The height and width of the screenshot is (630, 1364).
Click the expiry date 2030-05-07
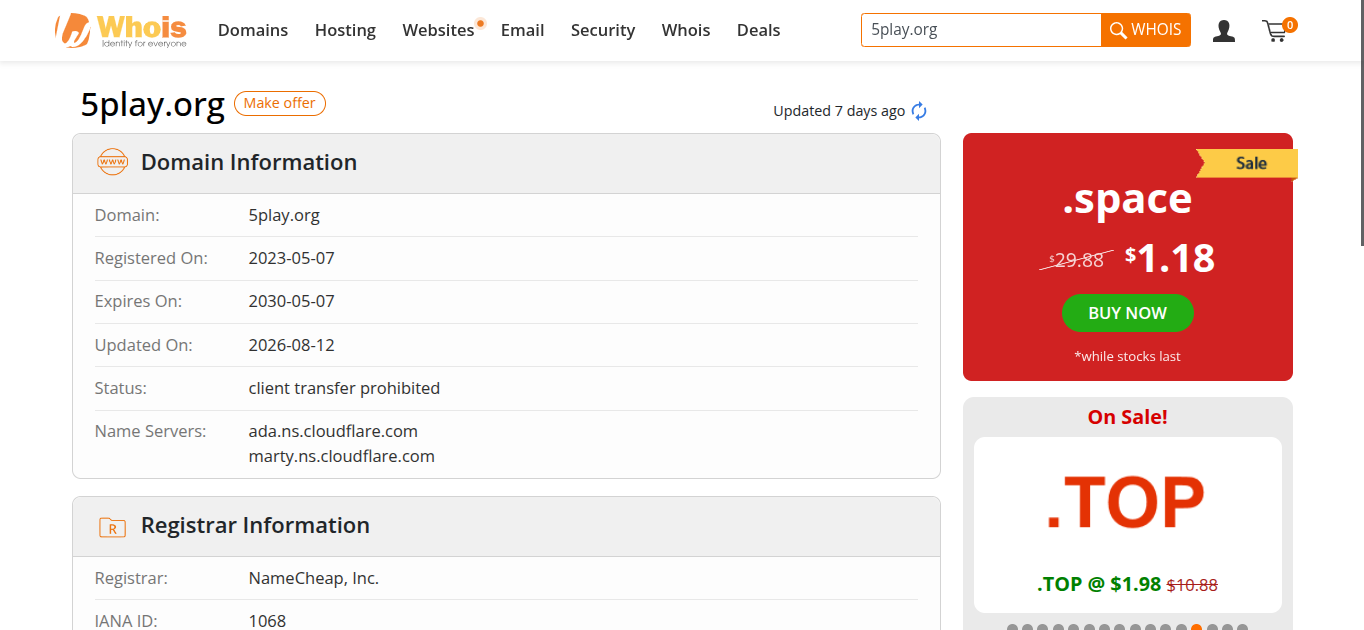pyautogui.click(x=291, y=301)
